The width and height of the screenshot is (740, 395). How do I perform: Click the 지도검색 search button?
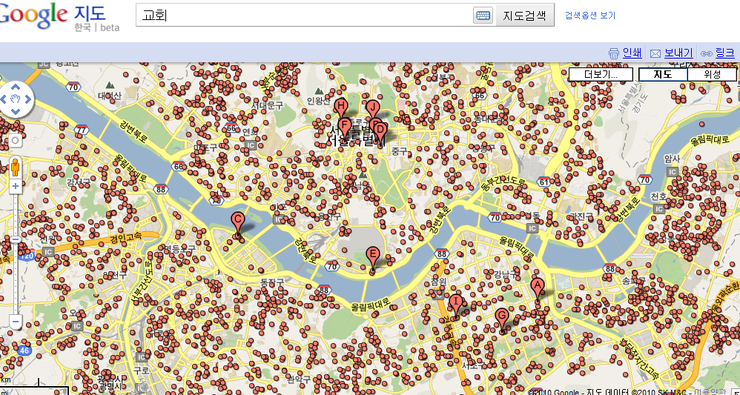tap(525, 15)
